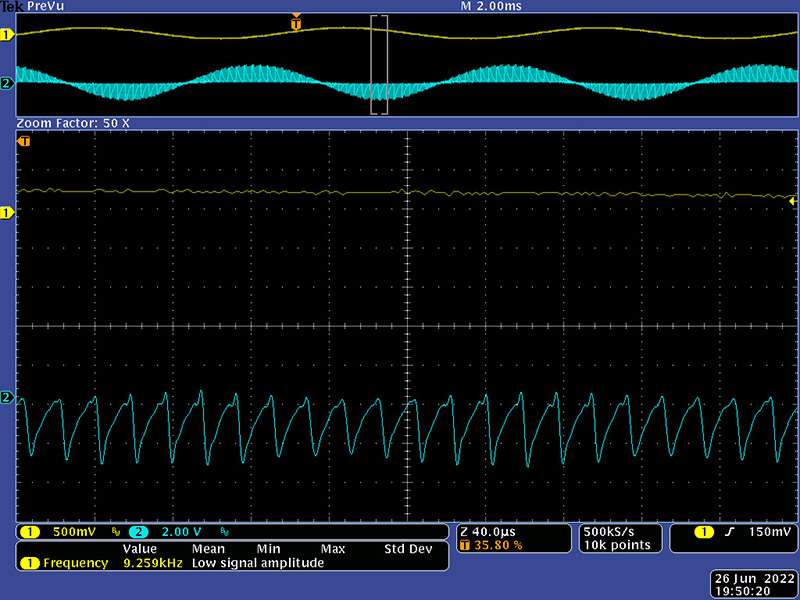Click the 10k points record length readout
800x600 pixels.
(617, 545)
